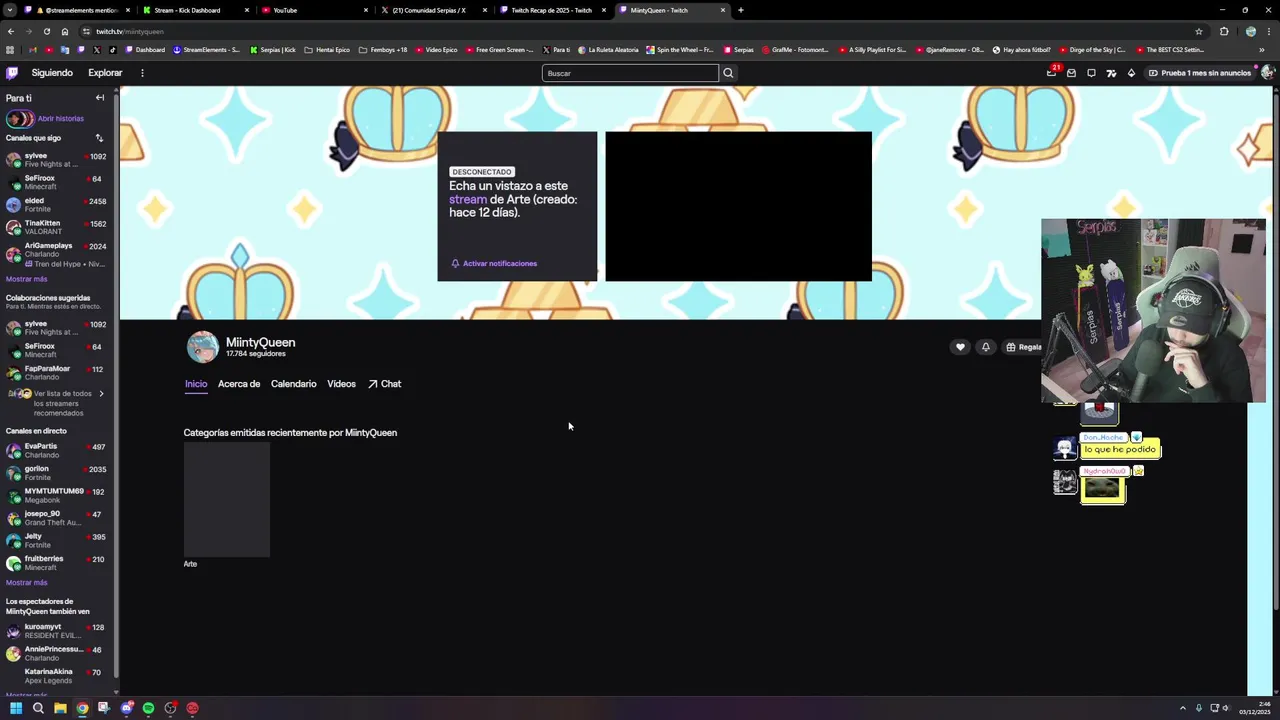The height and width of the screenshot is (720, 1280).
Task: Open the Turbo crown/drop icon
Action: click(1131, 73)
